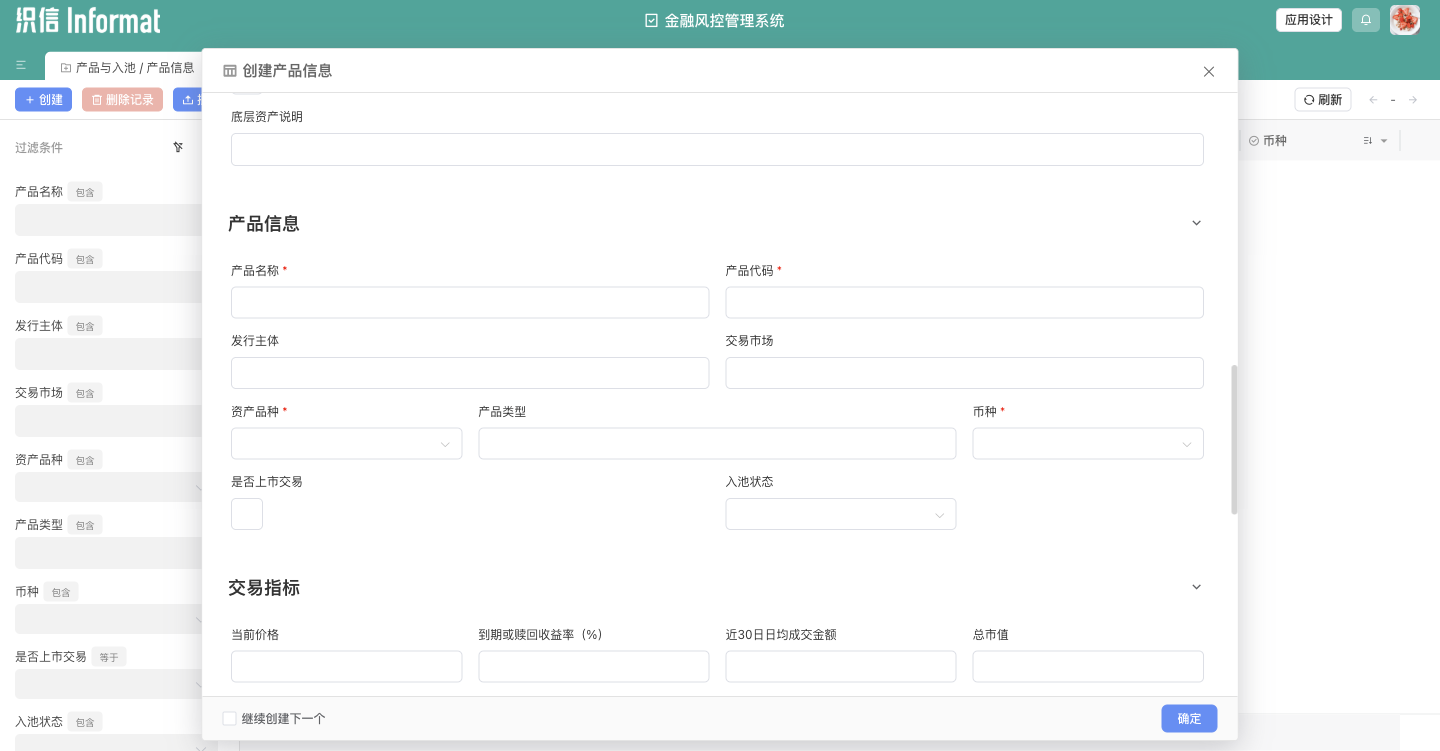Focus the 当前价格 input

tap(346, 667)
